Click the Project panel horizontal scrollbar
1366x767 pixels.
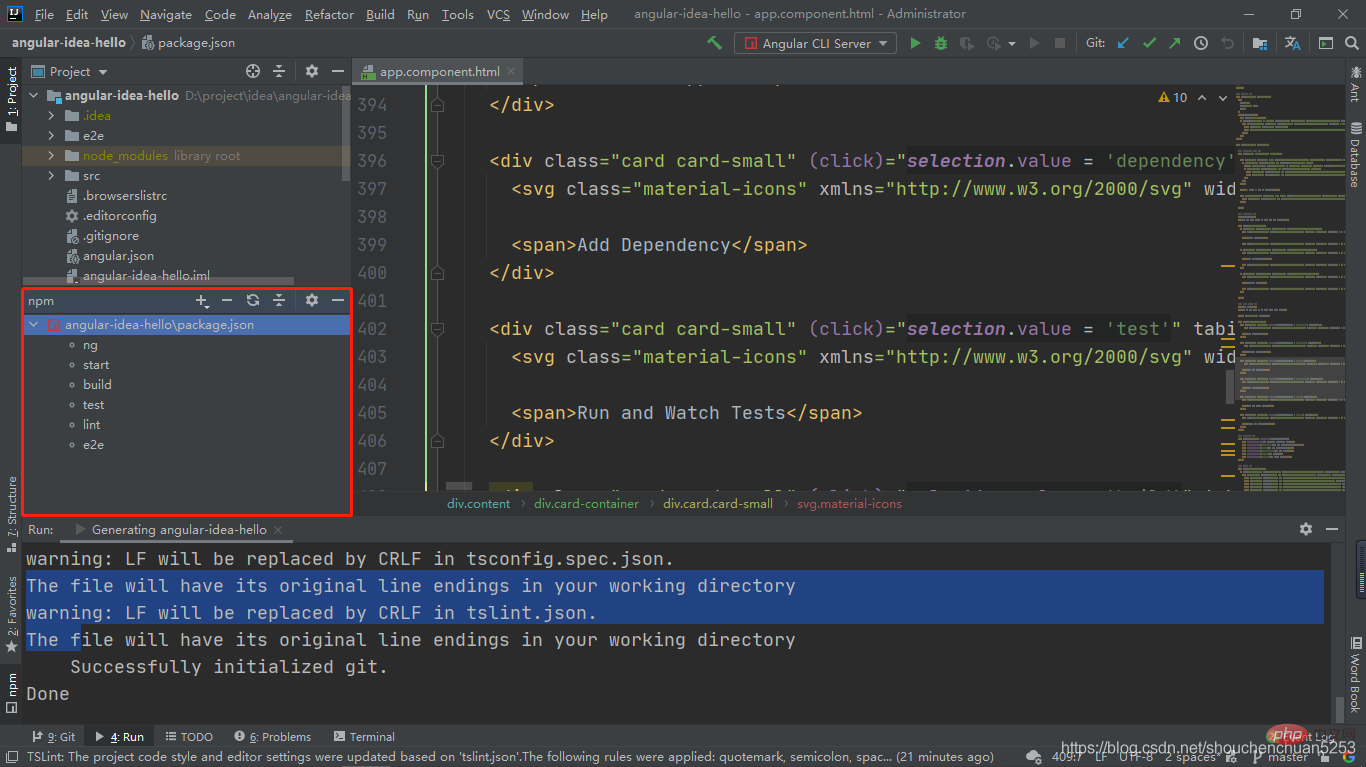pos(158,282)
